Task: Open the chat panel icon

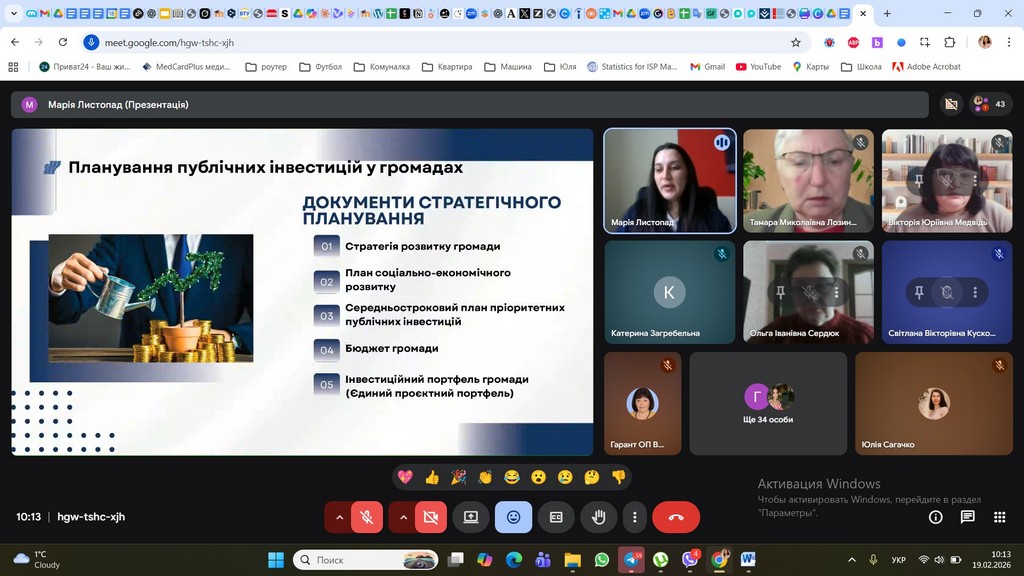Action: point(967,517)
